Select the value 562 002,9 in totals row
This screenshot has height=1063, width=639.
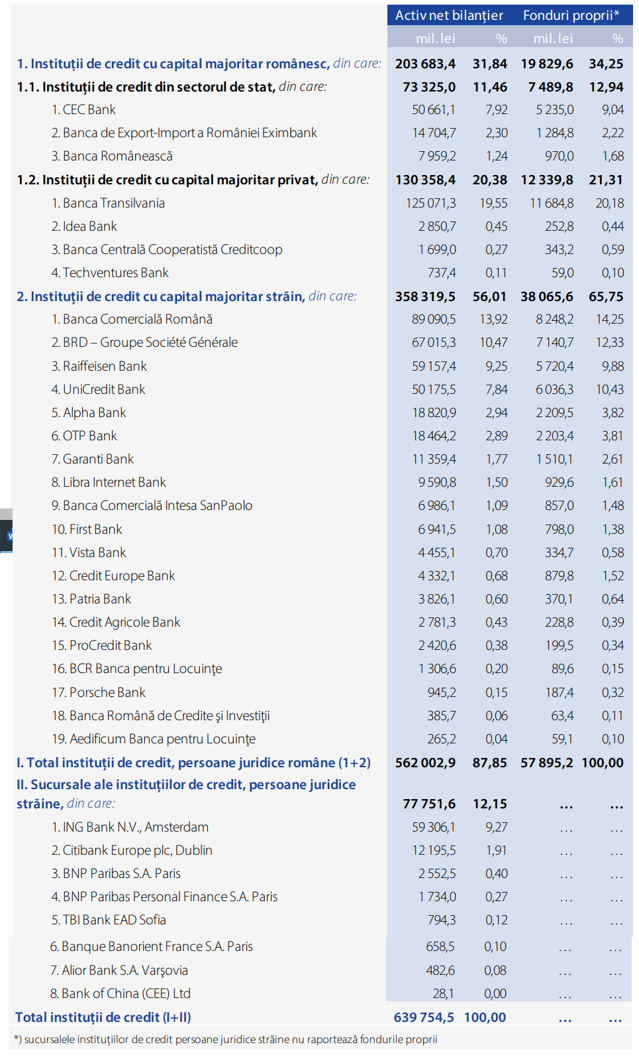(426, 763)
